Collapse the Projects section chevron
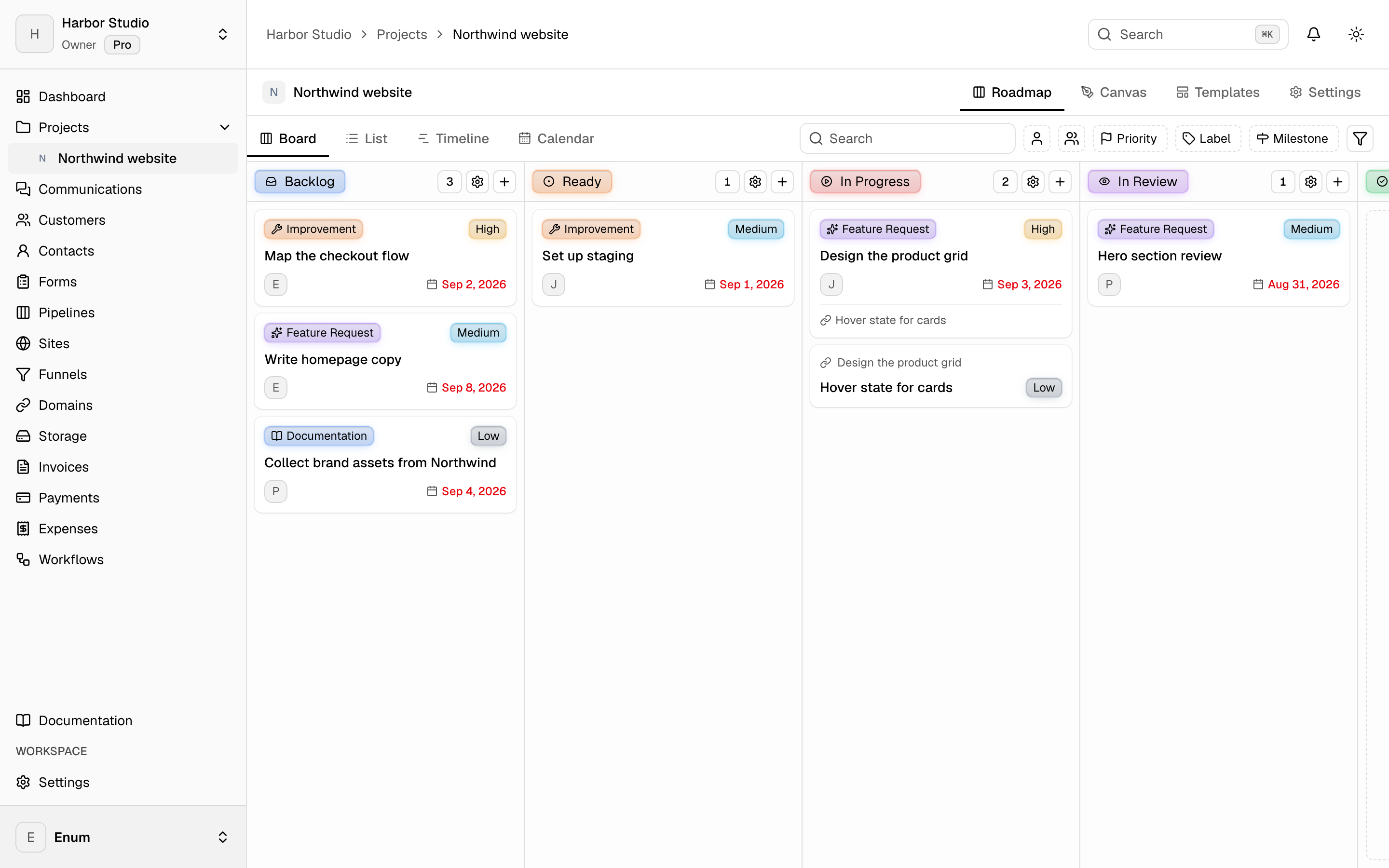Screen dimensions: 1389x868 (224, 127)
